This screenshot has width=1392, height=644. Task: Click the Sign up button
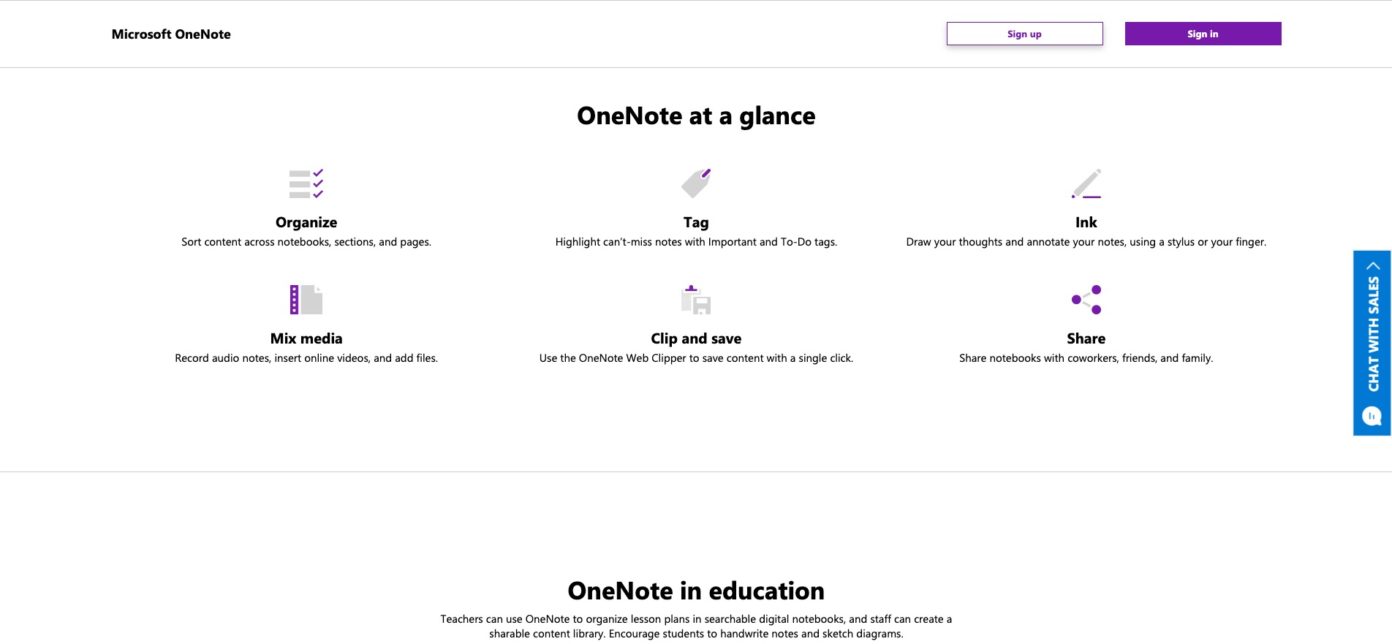click(1024, 33)
